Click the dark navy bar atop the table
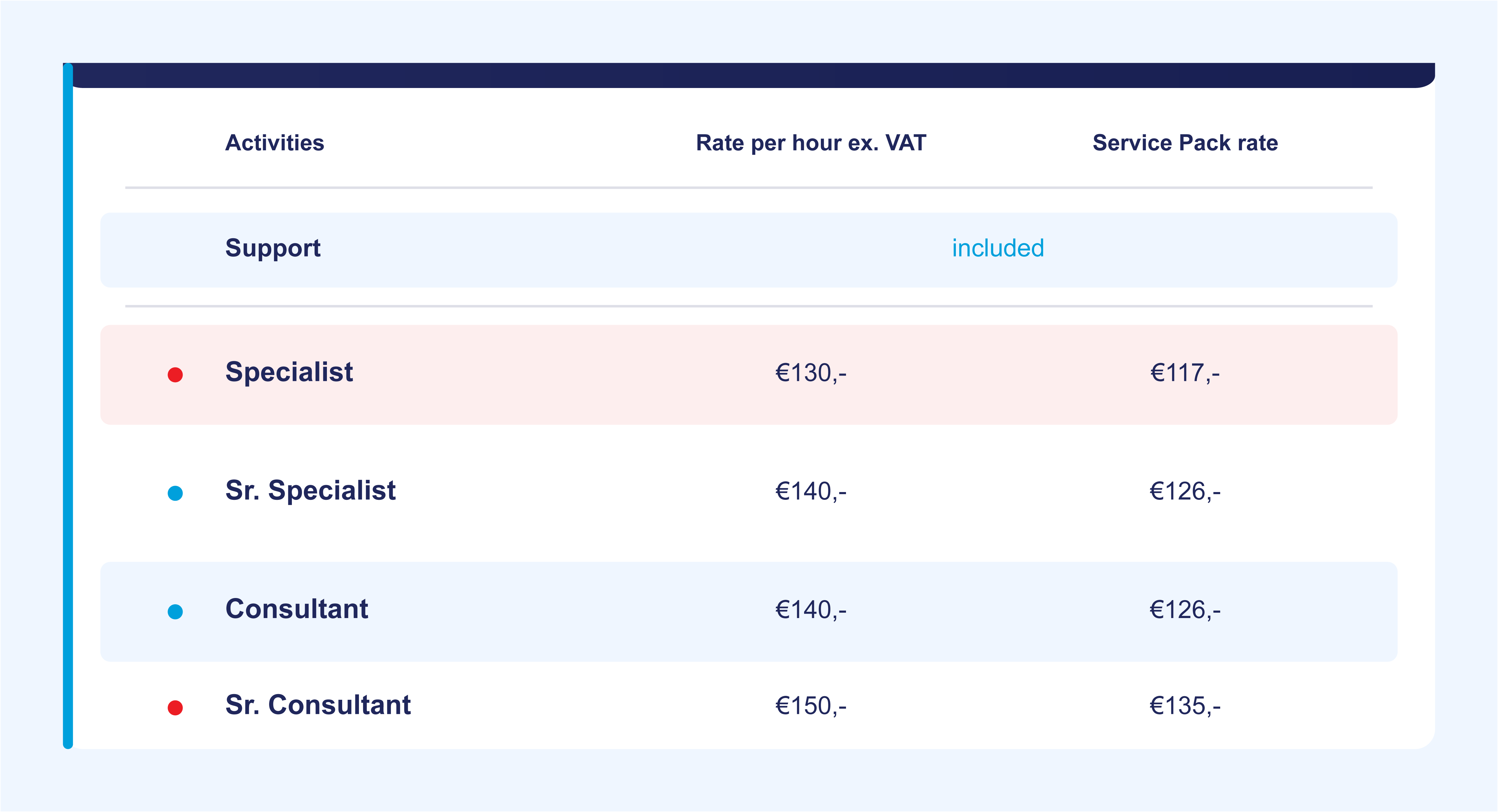 click(750, 75)
